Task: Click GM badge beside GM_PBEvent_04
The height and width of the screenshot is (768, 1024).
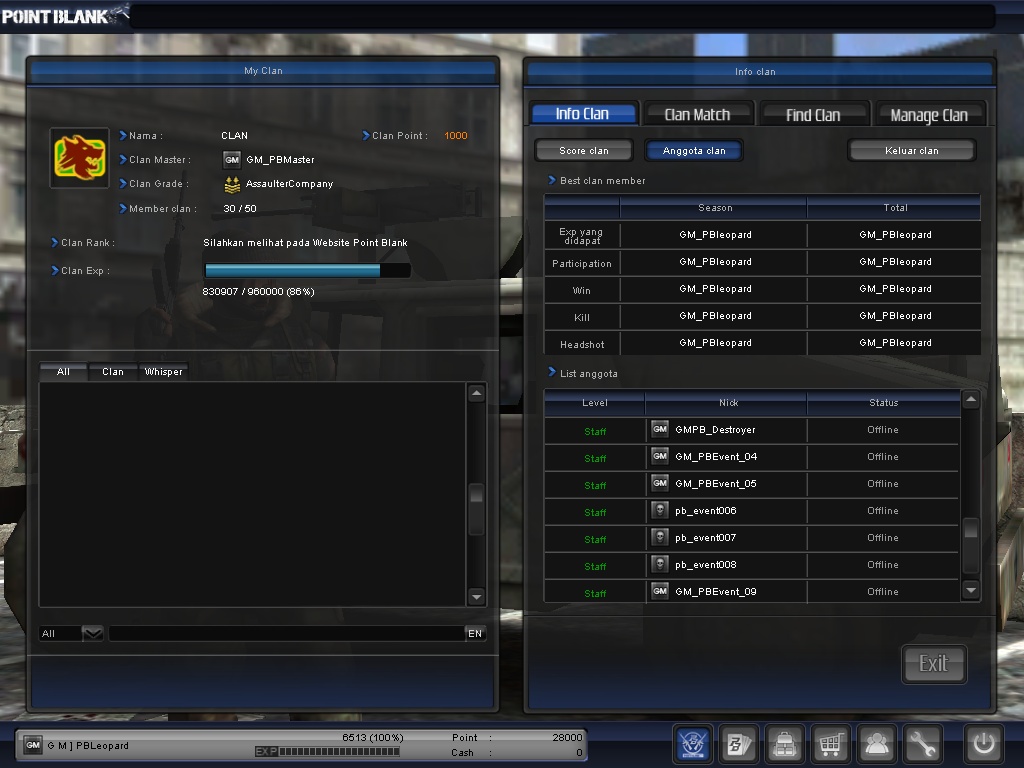Action: [x=660, y=456]
